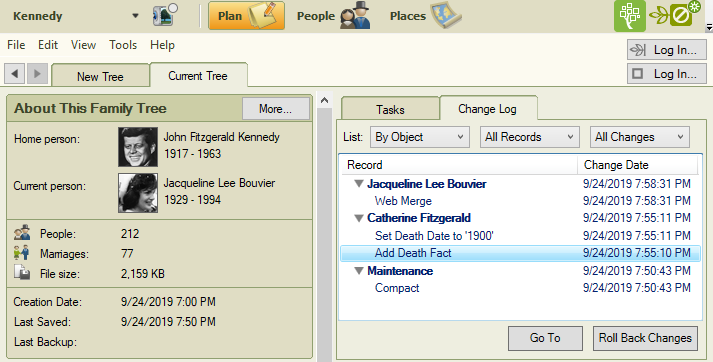Click Jacqueline Lee Bouvier's photo
713x362 pixels.
138,193
